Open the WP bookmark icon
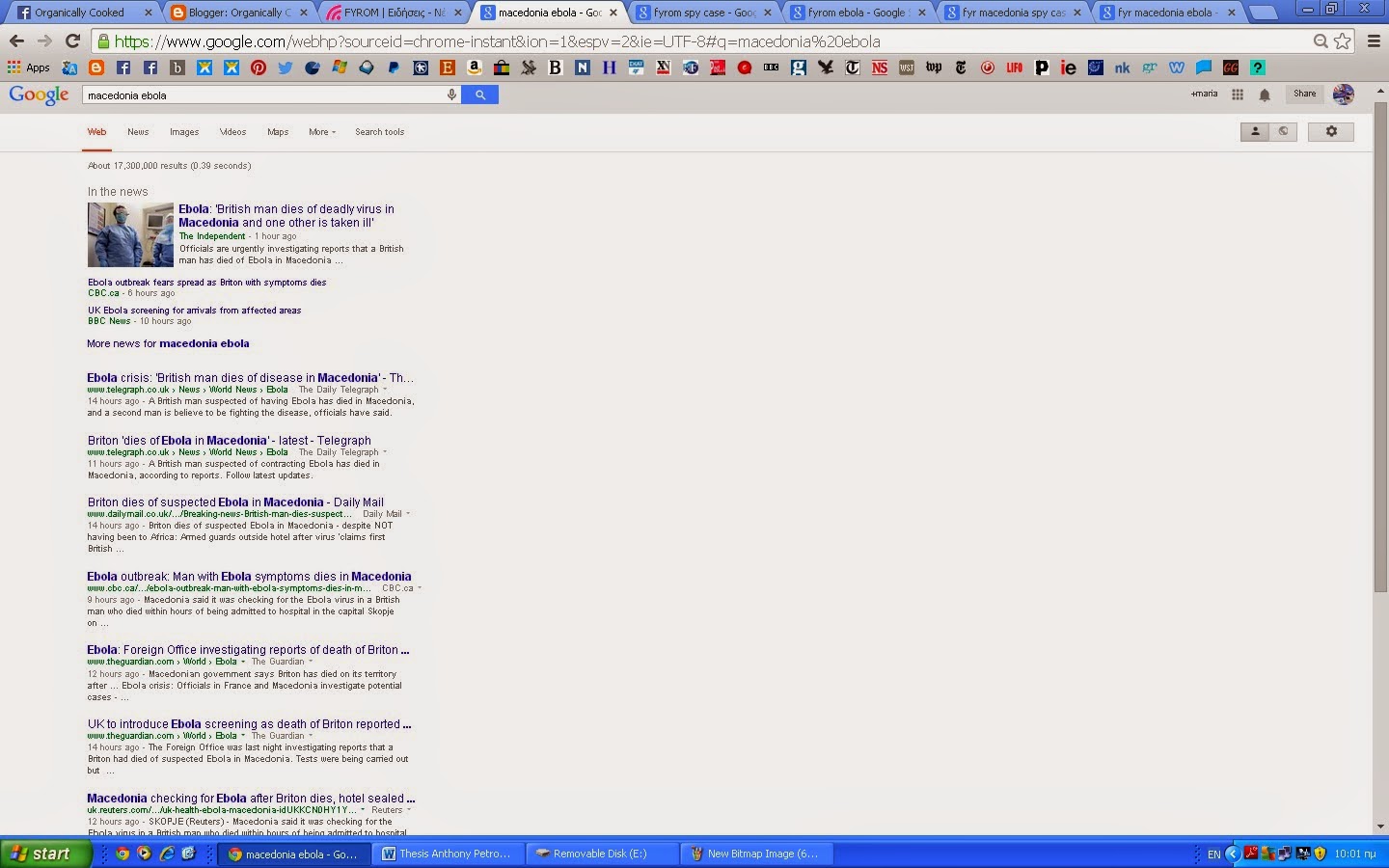 933,68
